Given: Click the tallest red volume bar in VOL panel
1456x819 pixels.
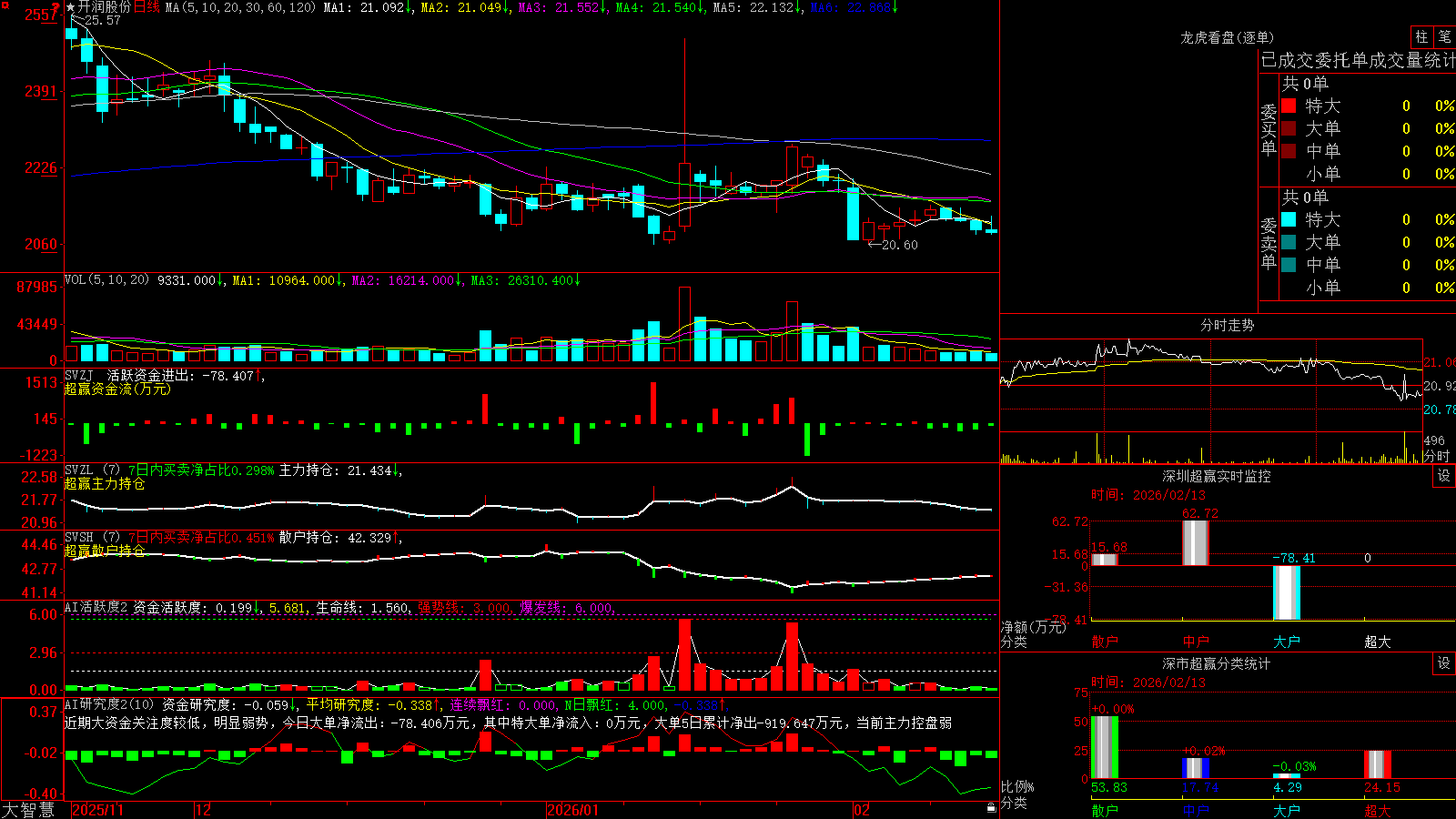Looking at the screenshot, I should click(684, 324).
